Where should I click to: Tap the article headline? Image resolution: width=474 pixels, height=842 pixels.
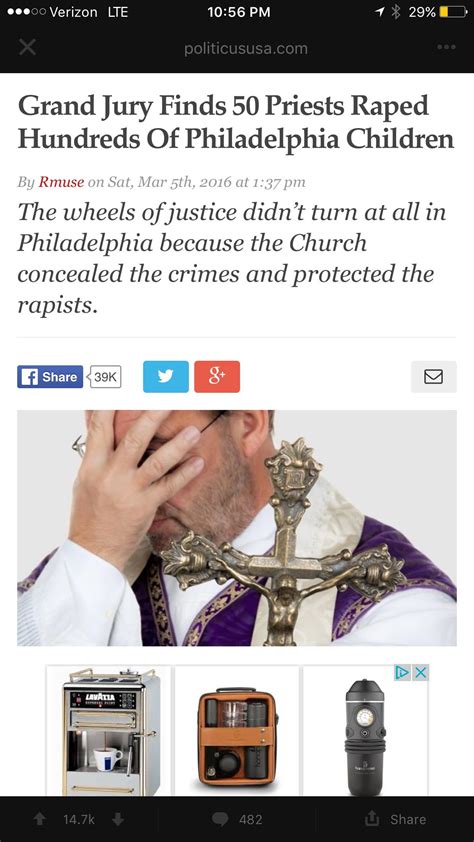[236, 121]
